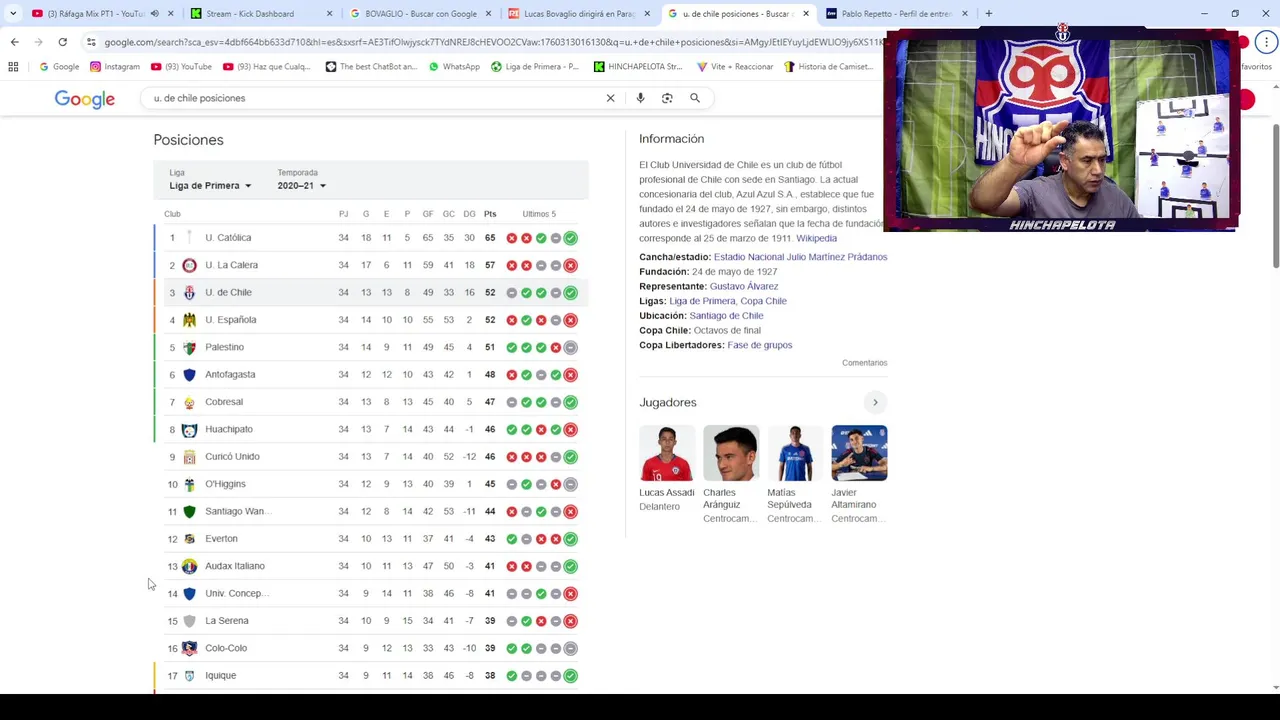This screenshot has width=1280, height=720.
Task: Select the La Serena standings row
Action: pyautogui.click(x=372, y=621)
